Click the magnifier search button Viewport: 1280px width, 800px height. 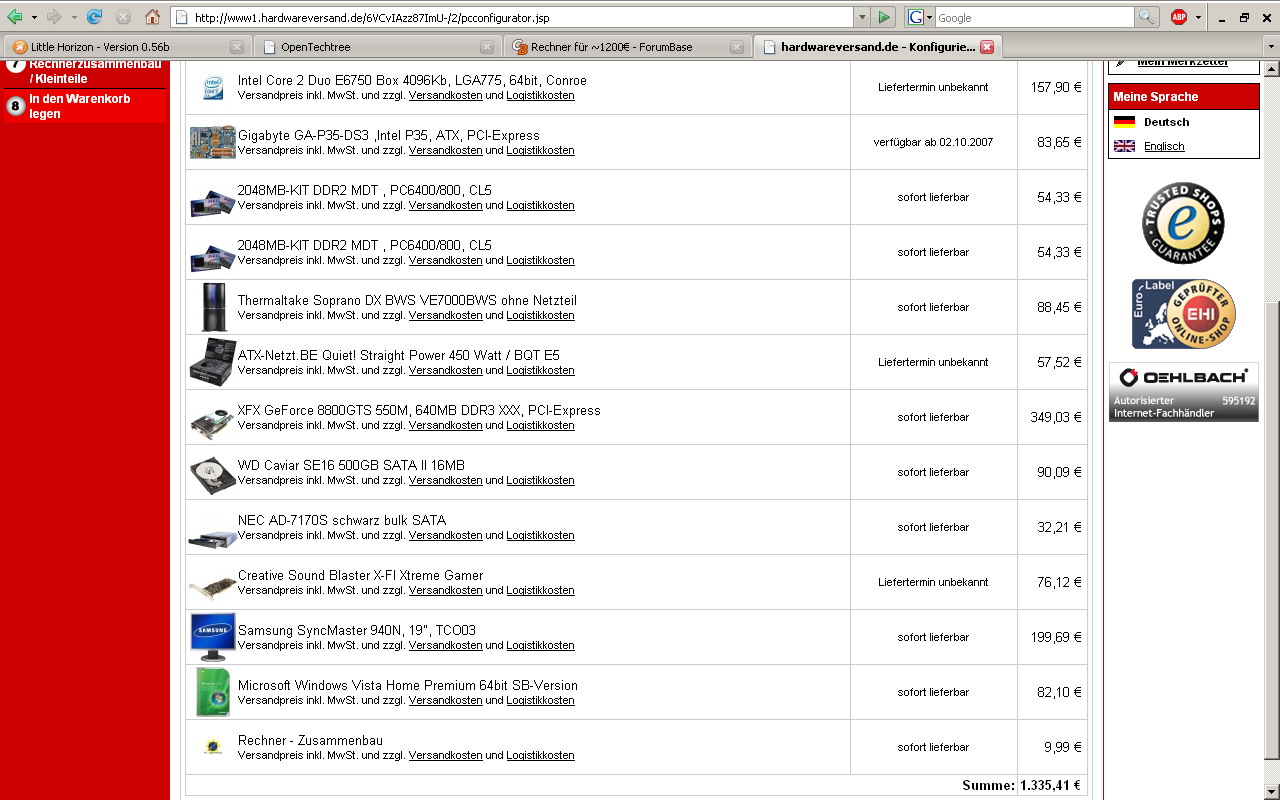1146,17
